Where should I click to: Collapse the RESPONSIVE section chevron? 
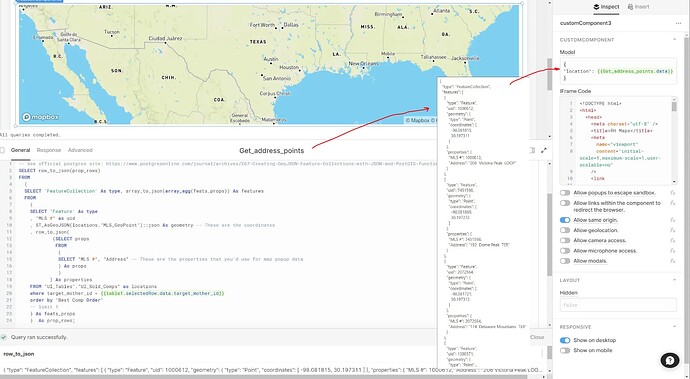tap(675, 327)
